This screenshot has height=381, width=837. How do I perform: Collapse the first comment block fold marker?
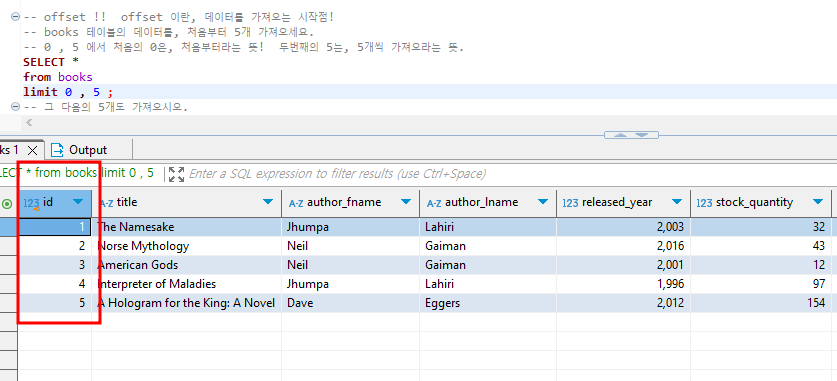[x=16, y=17]
